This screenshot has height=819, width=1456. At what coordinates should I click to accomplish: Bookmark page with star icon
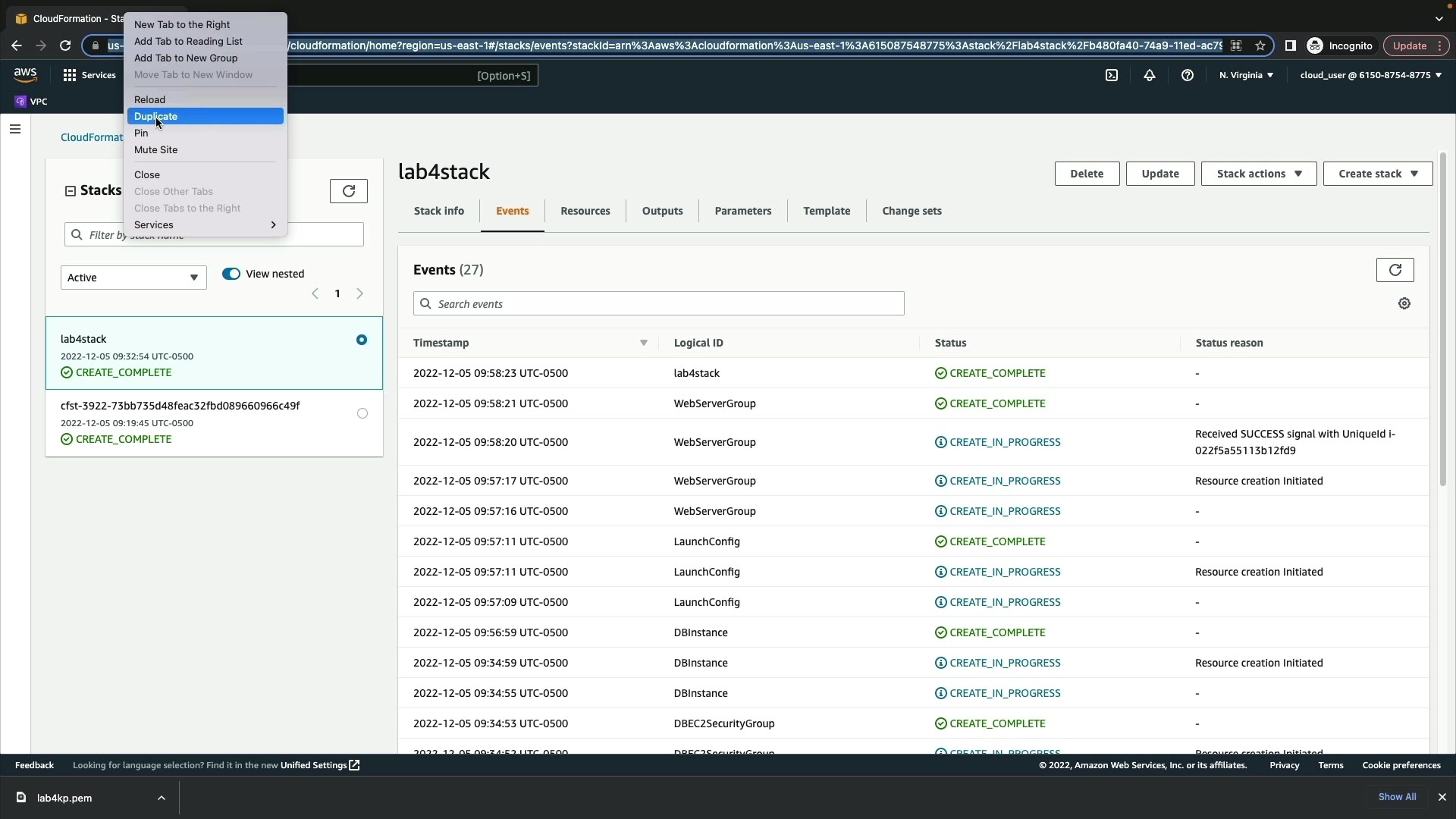pos(1260,45)
